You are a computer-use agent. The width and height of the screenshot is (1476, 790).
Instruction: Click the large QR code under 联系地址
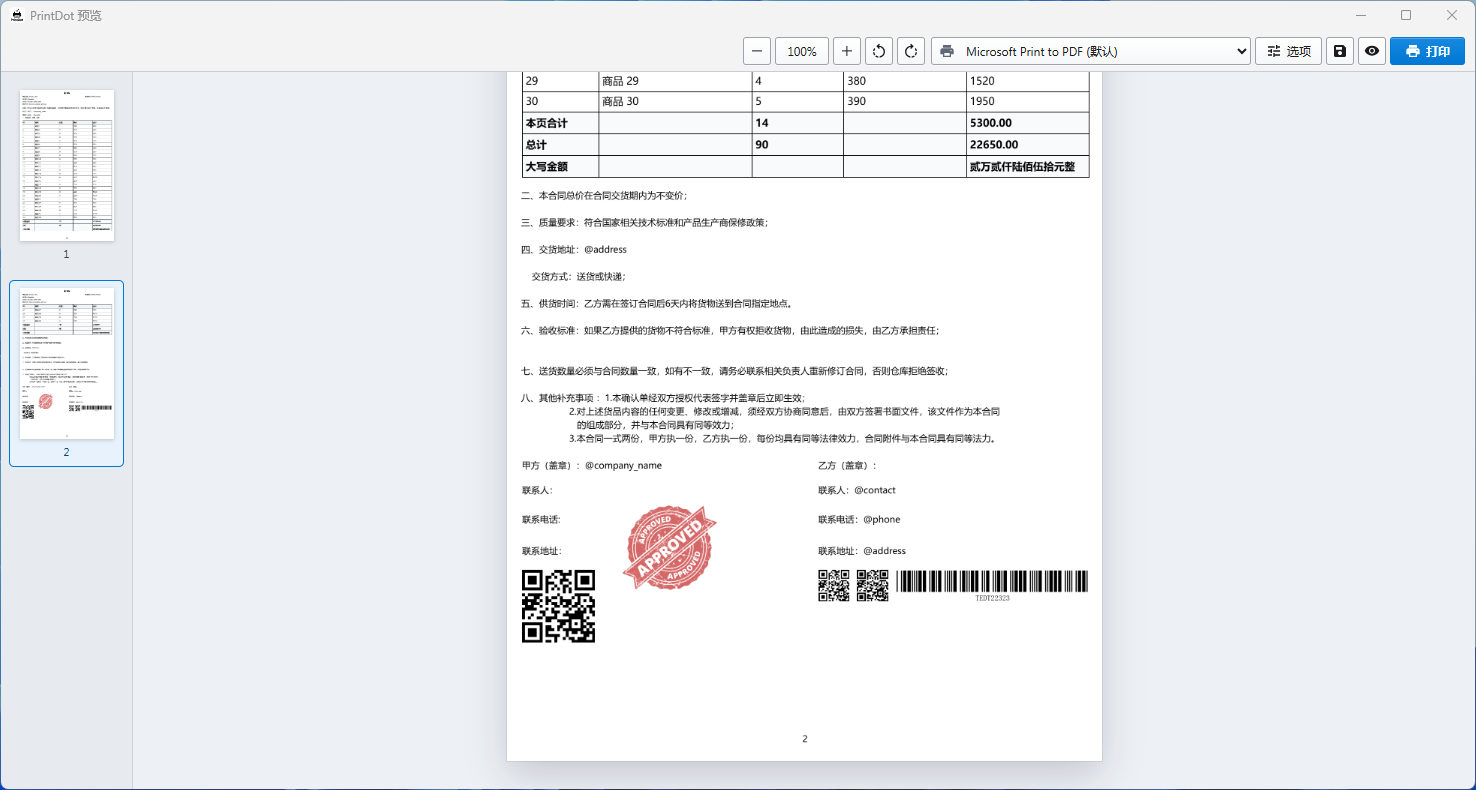tap(558, 606)
